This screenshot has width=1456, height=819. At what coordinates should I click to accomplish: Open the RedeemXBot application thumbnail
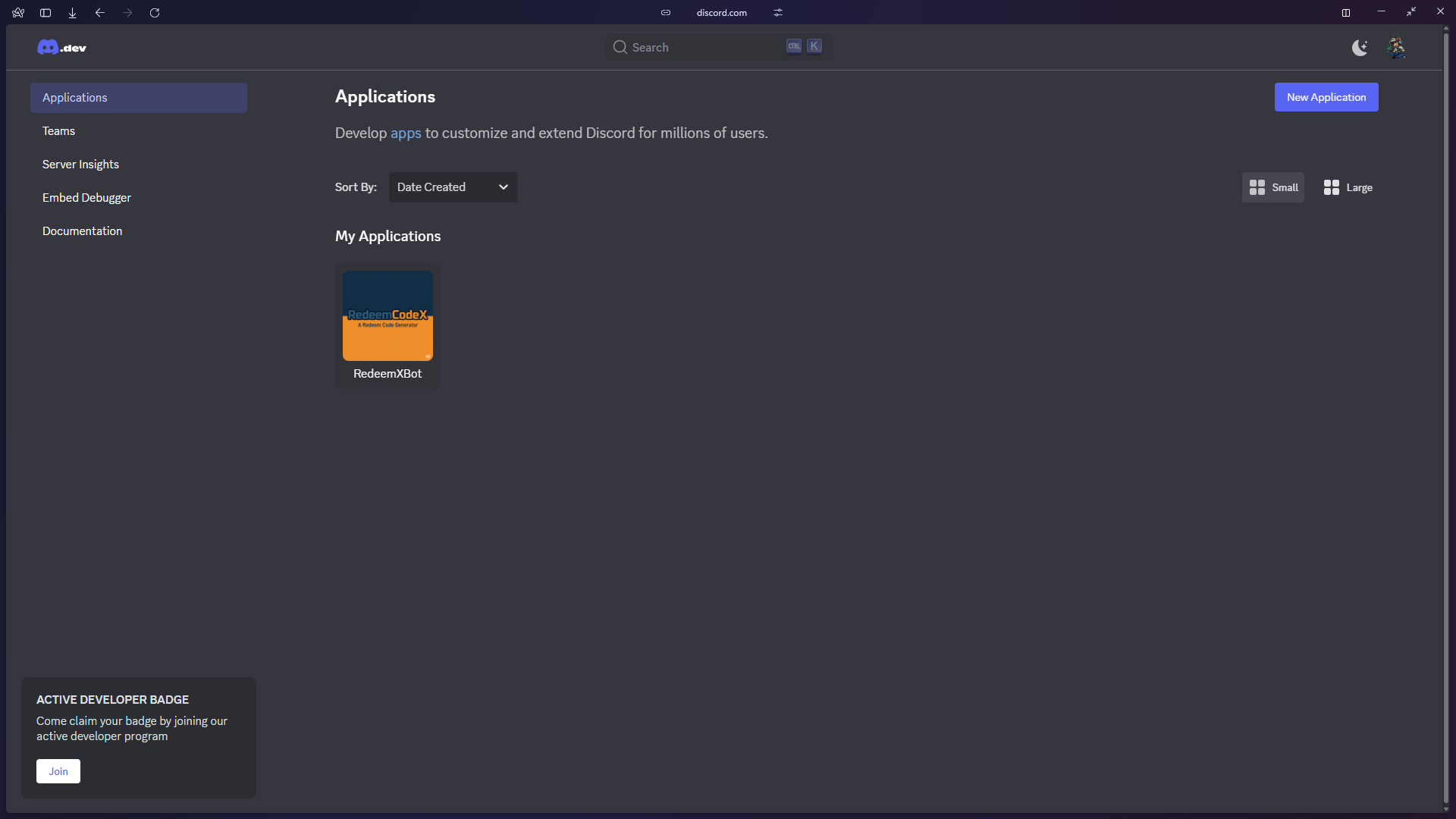coord(388,315)
